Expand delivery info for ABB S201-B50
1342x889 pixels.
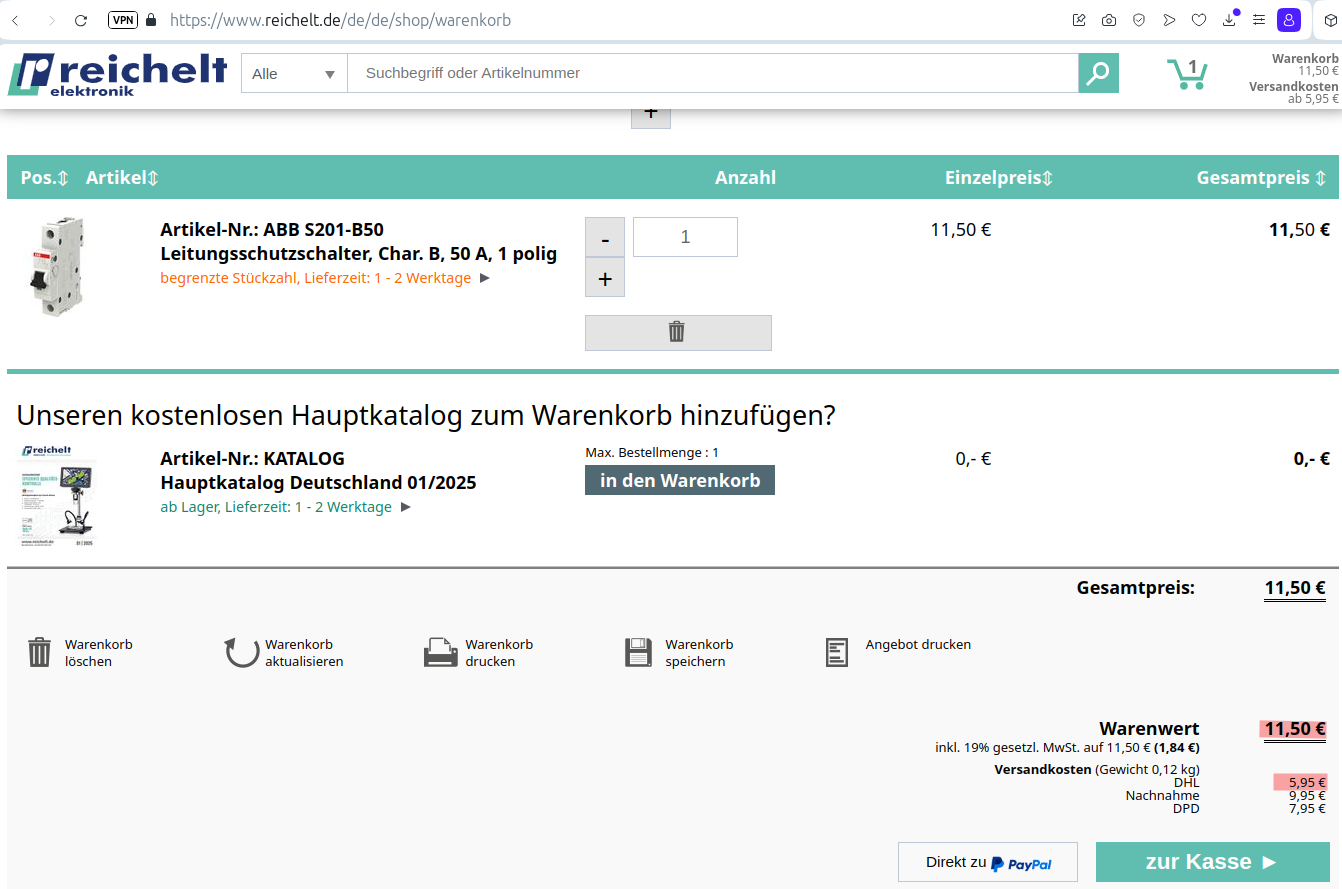click(x=485, y=278)
